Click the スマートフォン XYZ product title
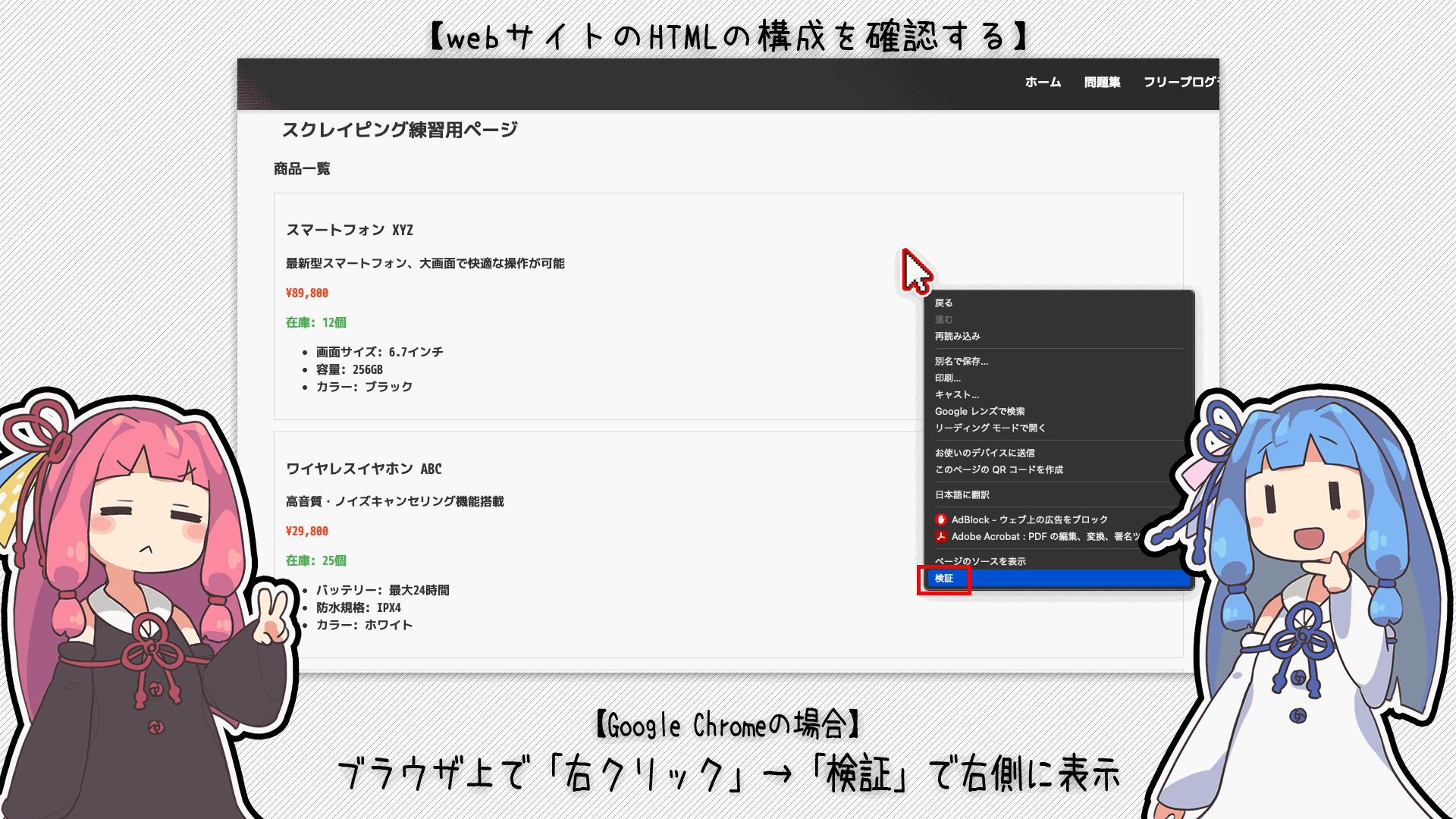The image size is (1456, 819). coord(350,230)
